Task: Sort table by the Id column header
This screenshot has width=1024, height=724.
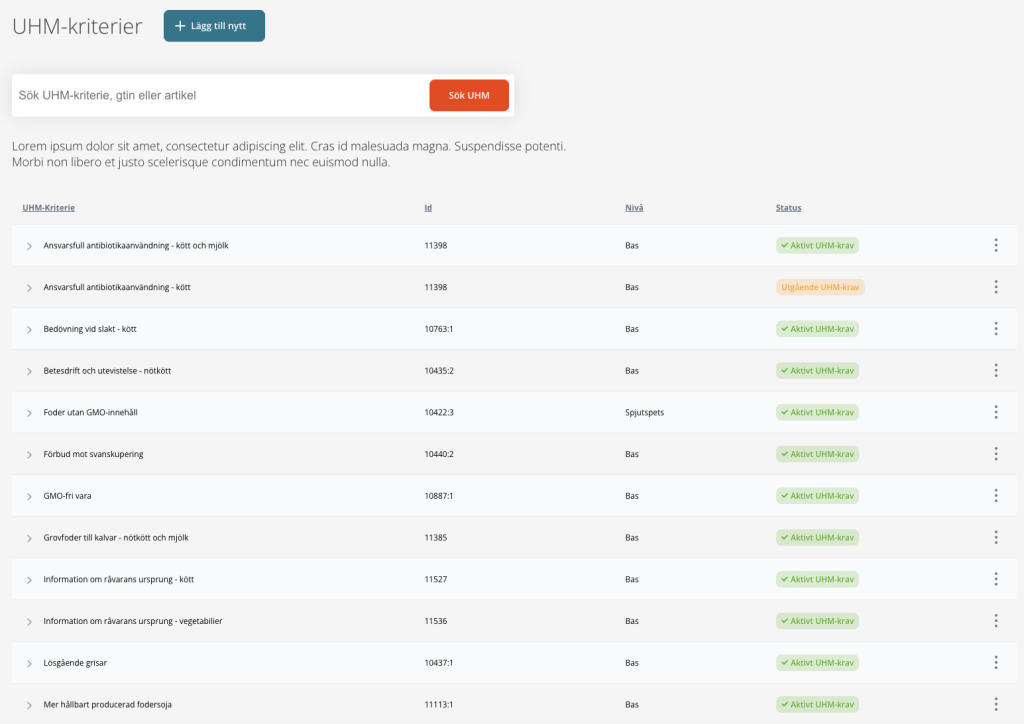Action: point(428,208)
